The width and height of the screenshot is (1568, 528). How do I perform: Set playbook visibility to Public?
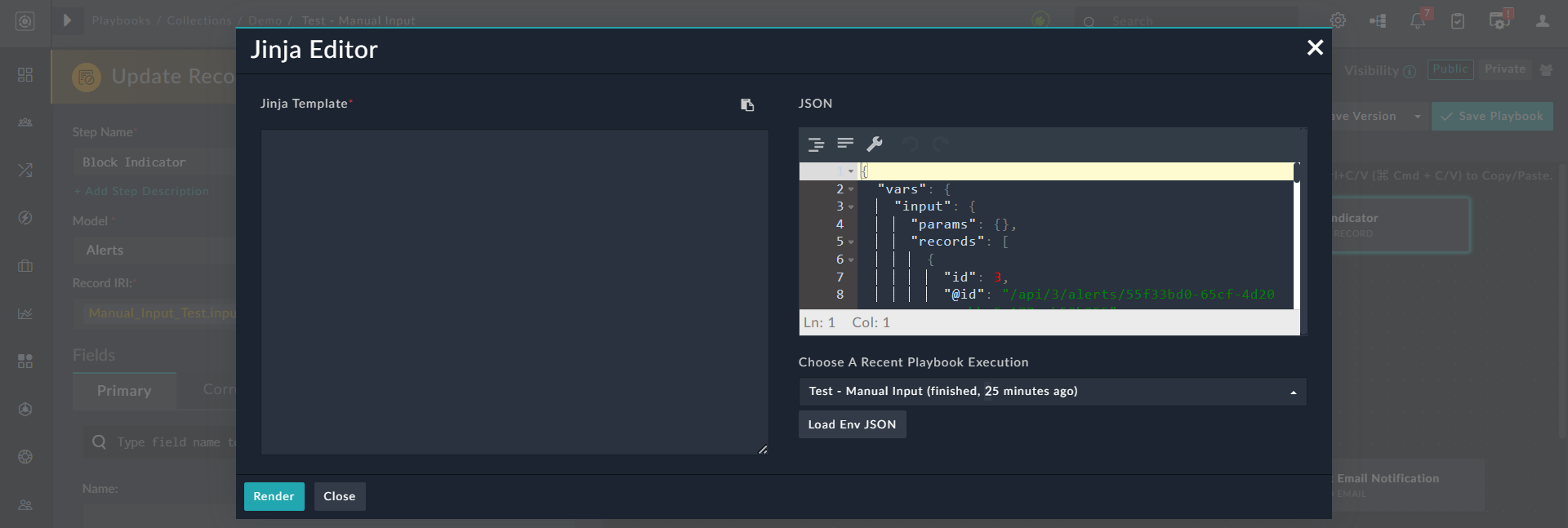click(1450, 69)
